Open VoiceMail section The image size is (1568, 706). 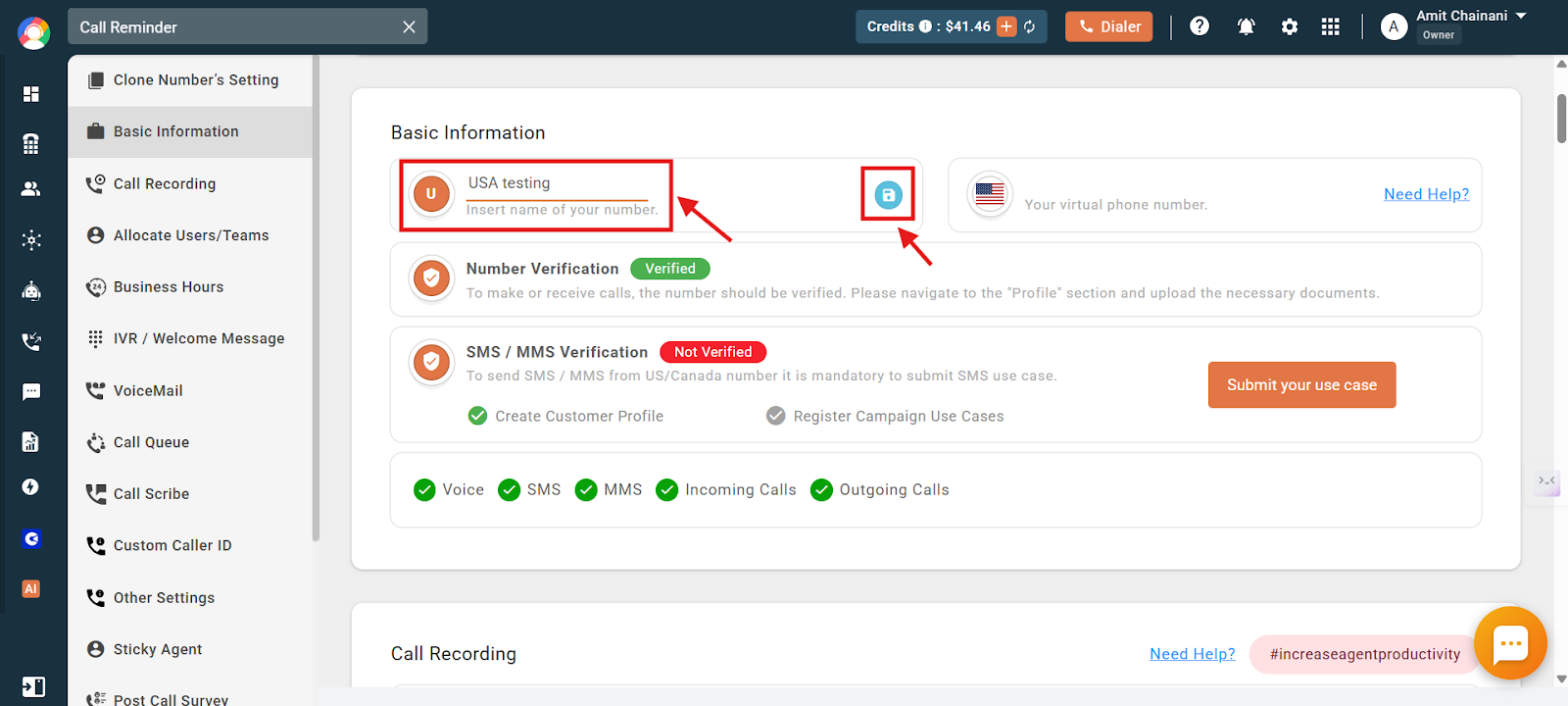click(x=190, y=390)
